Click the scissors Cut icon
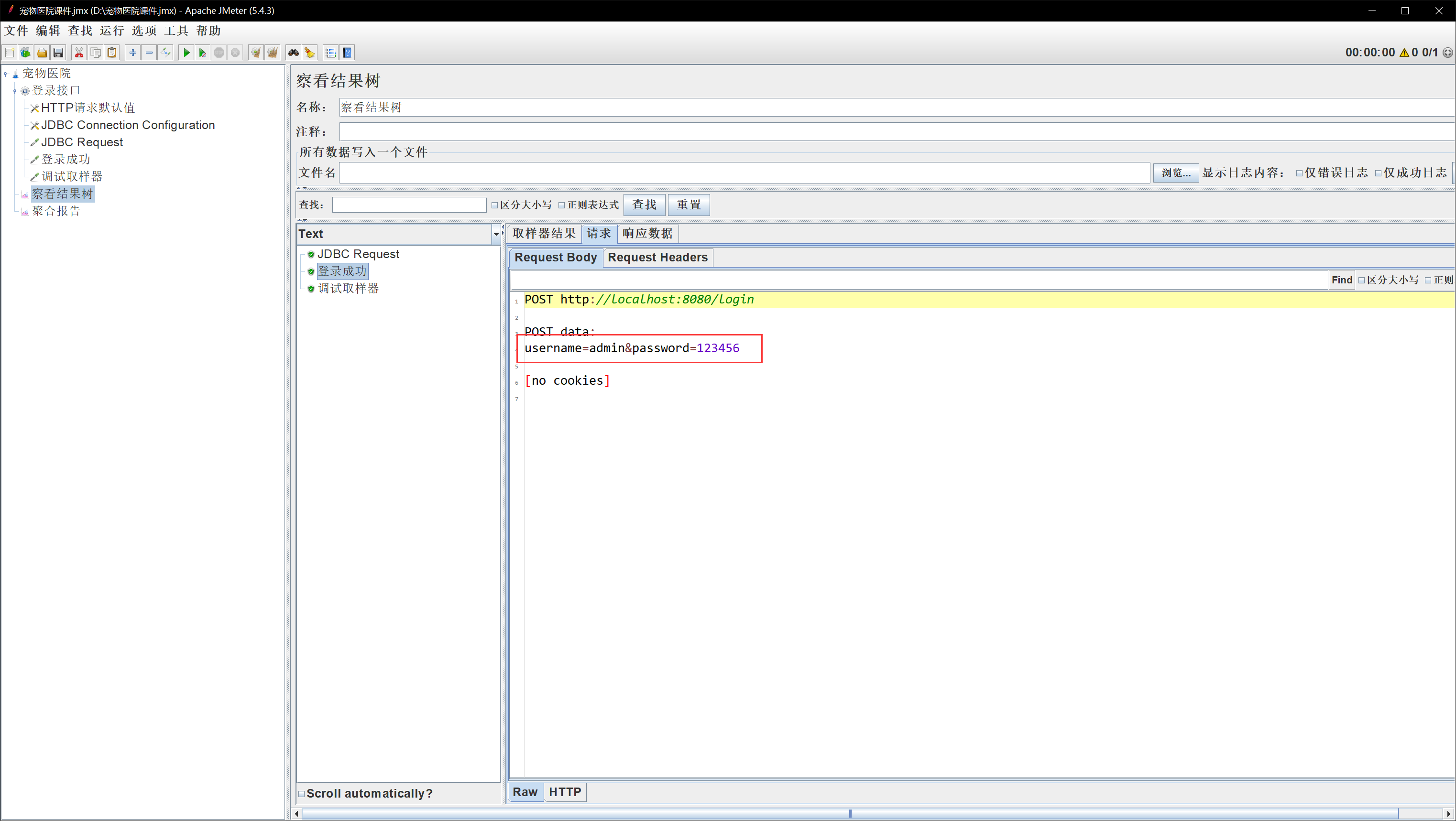 [x=79, y=53]
